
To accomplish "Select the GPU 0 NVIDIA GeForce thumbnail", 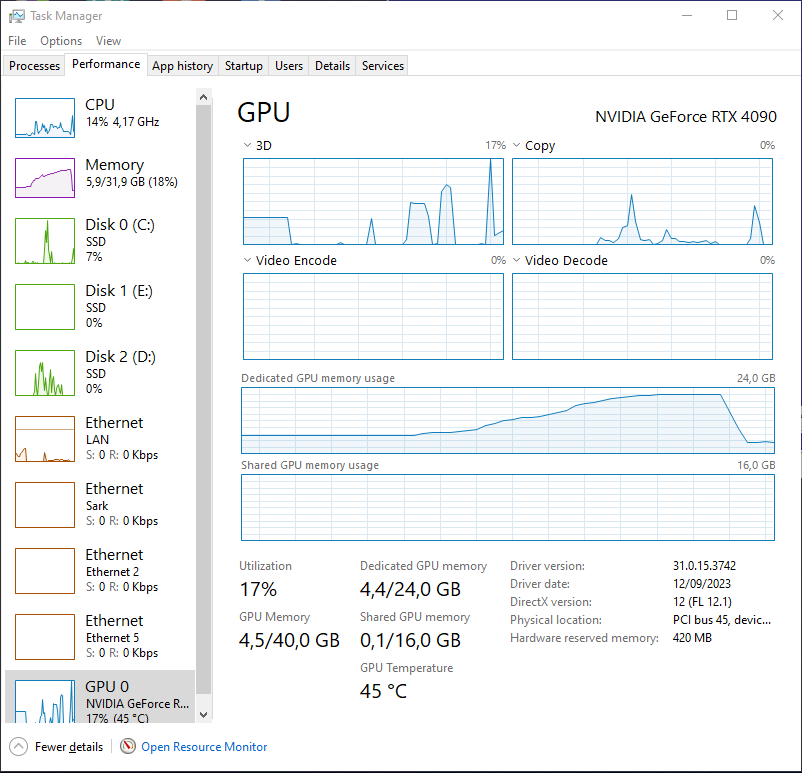I will click(x=45, y=701).
